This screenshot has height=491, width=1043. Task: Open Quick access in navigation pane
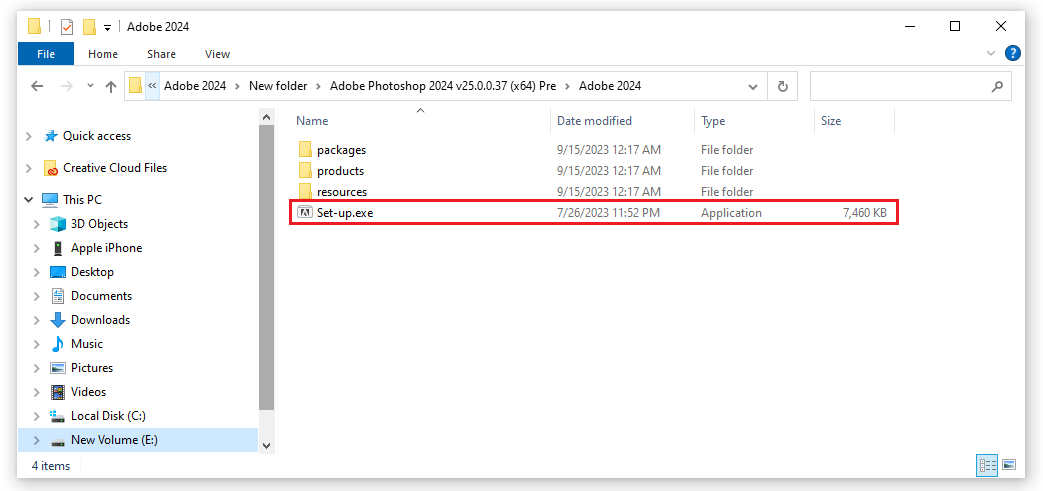[x=96, y=136]
